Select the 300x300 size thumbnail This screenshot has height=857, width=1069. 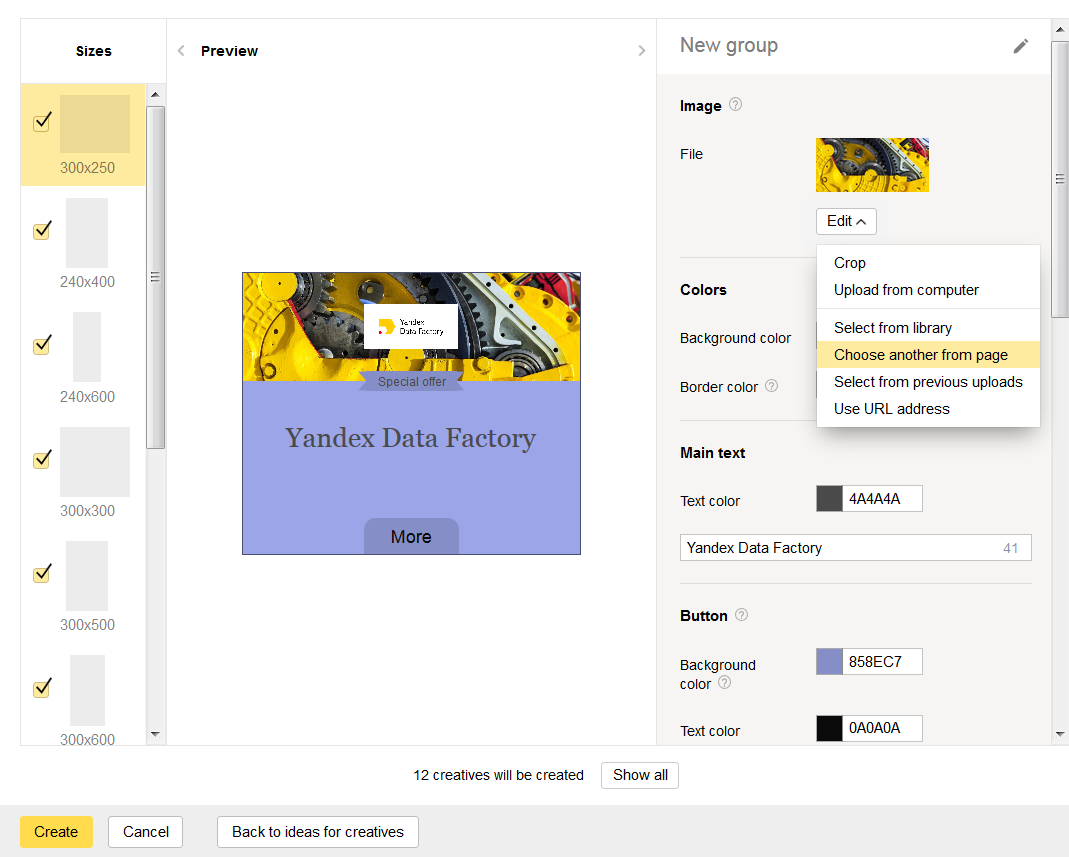coord(95,462)
